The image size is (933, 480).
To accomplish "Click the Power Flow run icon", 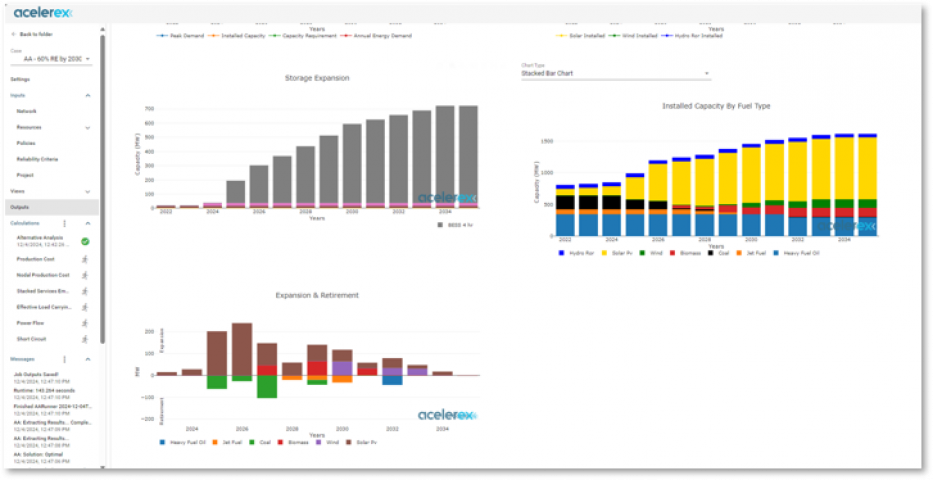I will click(x=85, y=323).
